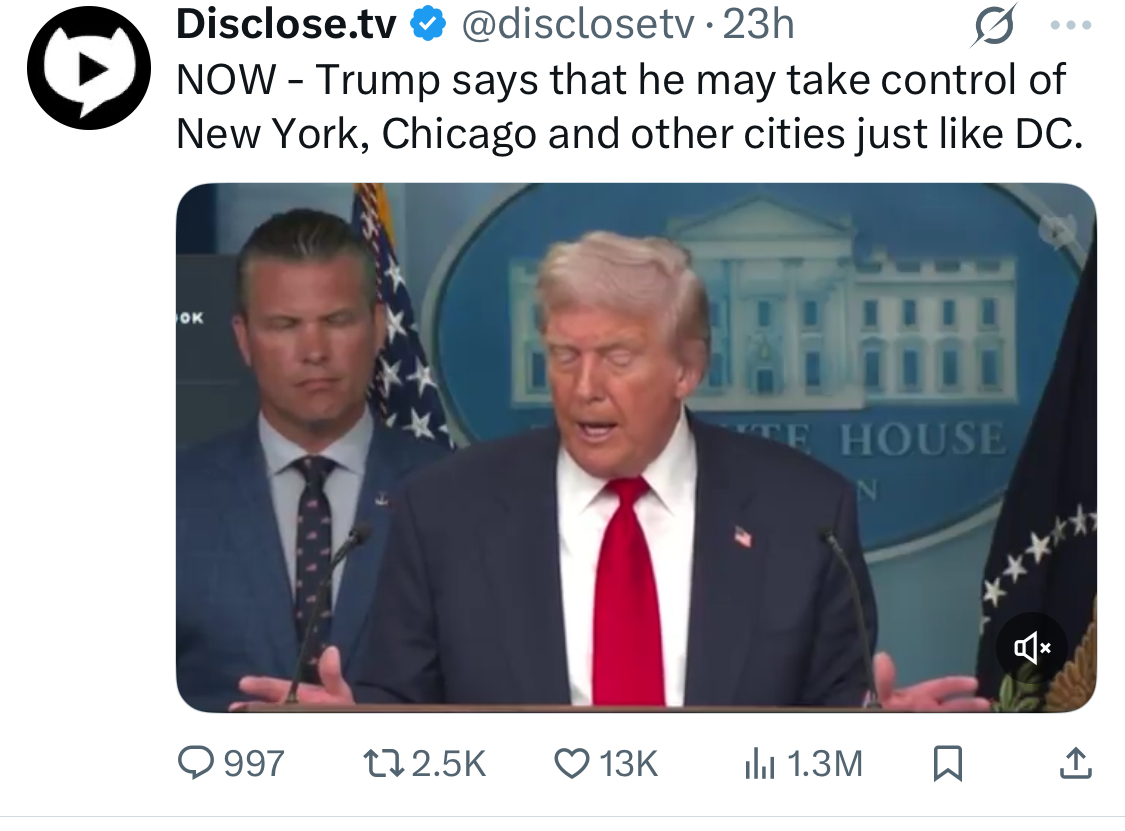1125x831 pixels.
Task: Open the tweet text about Trump and cities
Action: tap(629, 106)
